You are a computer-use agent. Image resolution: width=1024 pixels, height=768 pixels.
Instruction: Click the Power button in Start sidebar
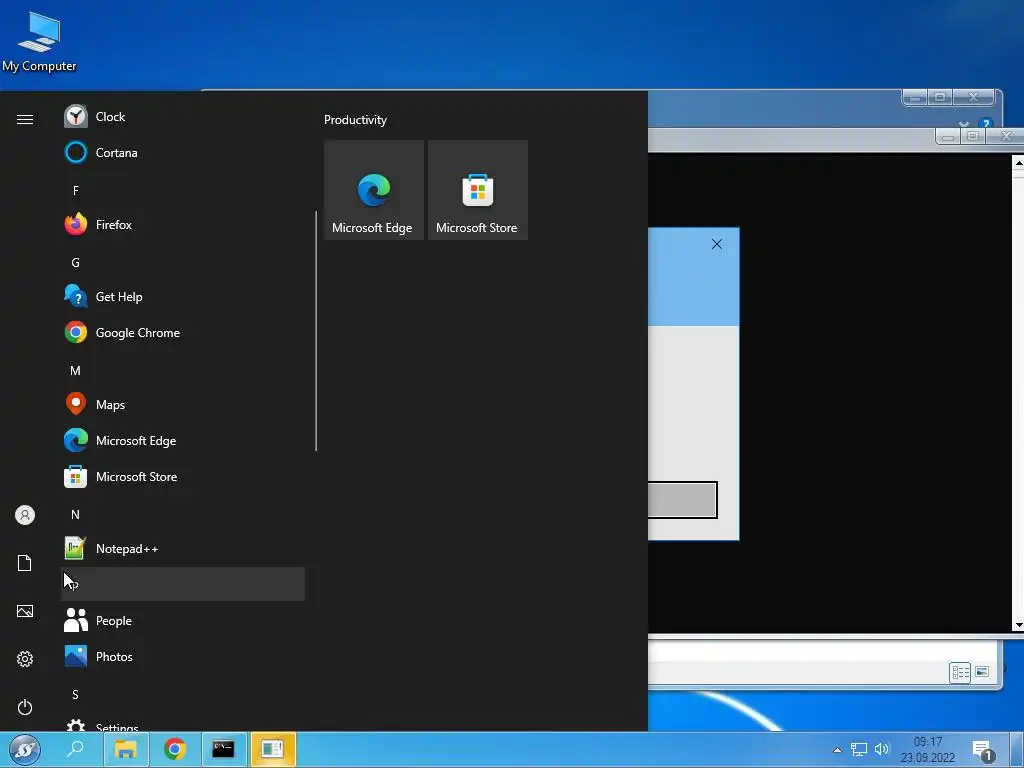[x=25, y=707]
